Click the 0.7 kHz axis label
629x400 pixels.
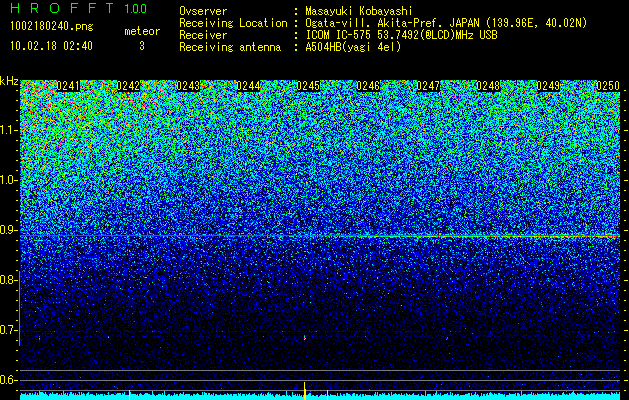click(8, 330)
